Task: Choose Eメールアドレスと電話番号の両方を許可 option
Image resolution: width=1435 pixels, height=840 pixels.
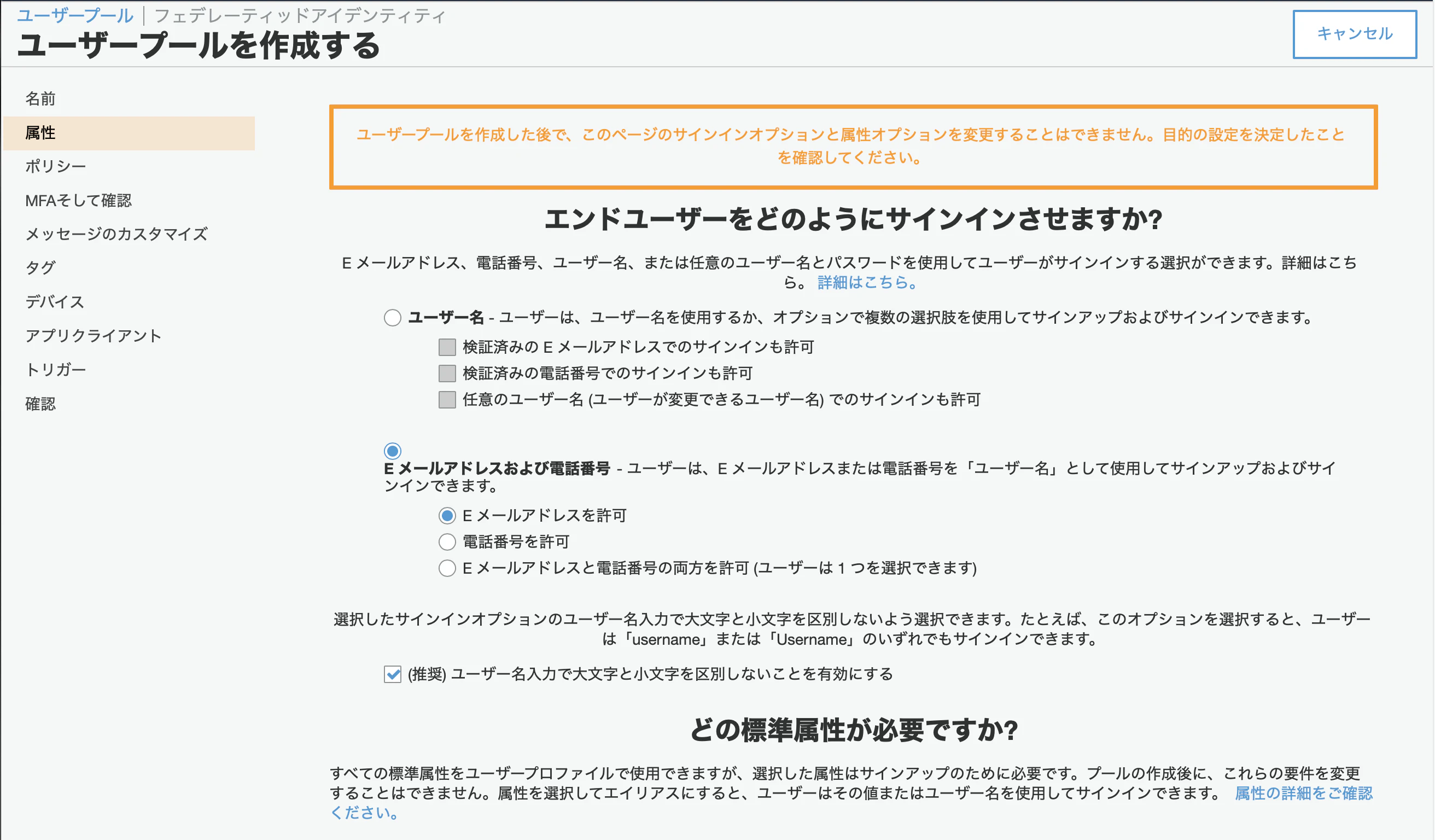Action: (x=447, y=568)
